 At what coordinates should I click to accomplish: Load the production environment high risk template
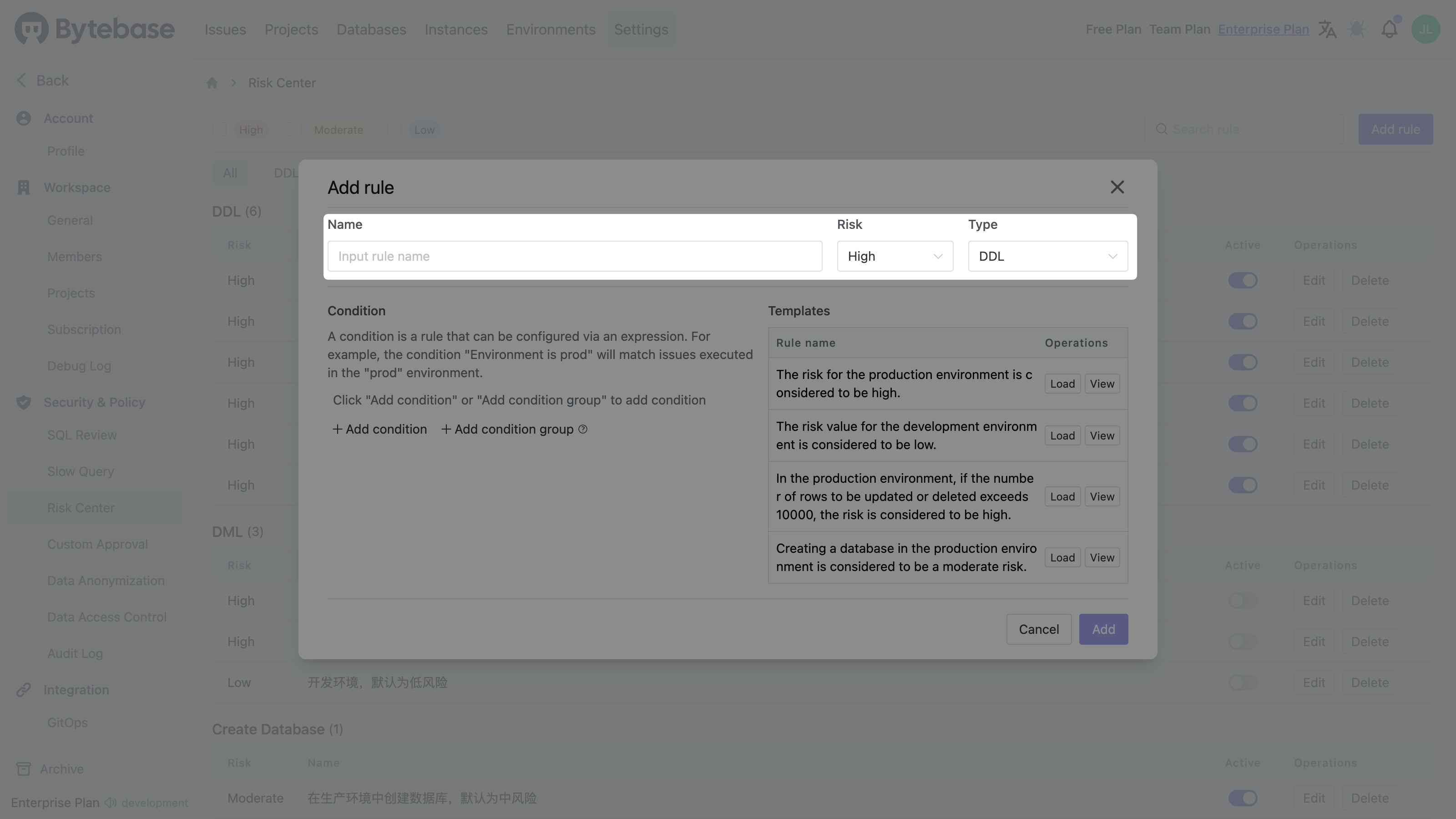(1062, 384)
